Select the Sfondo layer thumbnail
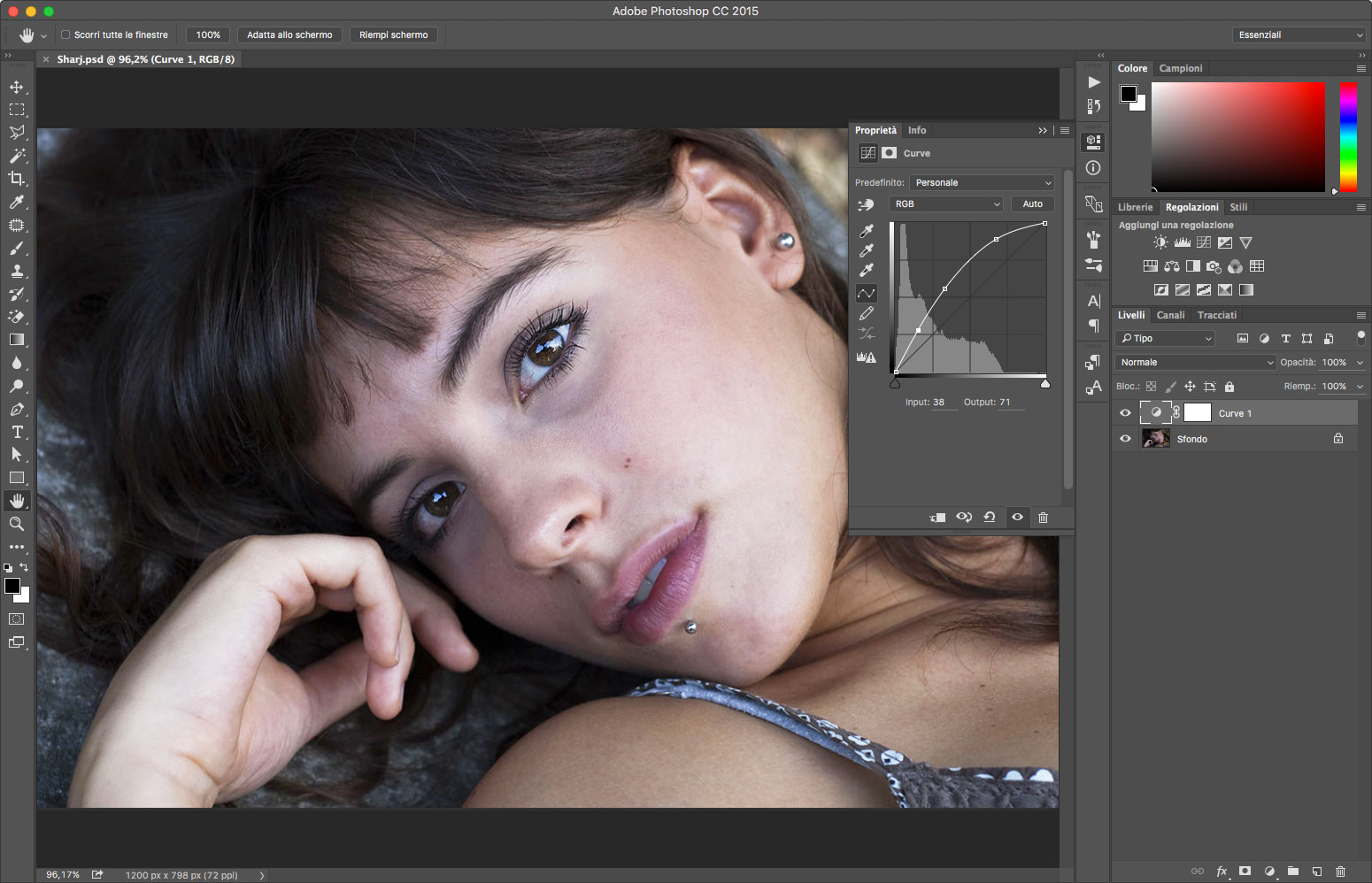The height and width of the screenshot is (883, 1372). (1156, 439)
